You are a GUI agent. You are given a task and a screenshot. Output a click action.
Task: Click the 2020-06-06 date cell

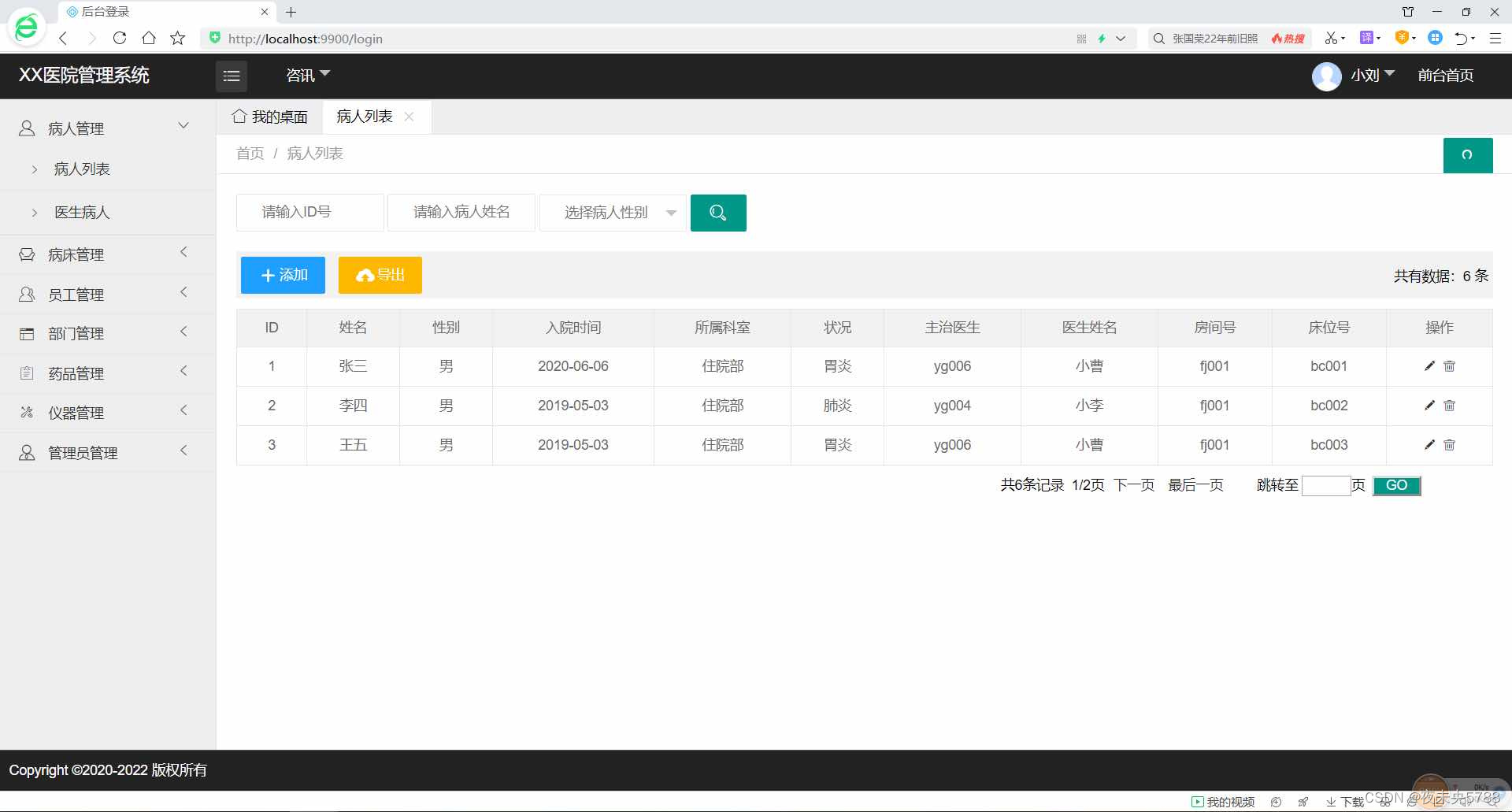click(x=573, y=366)
